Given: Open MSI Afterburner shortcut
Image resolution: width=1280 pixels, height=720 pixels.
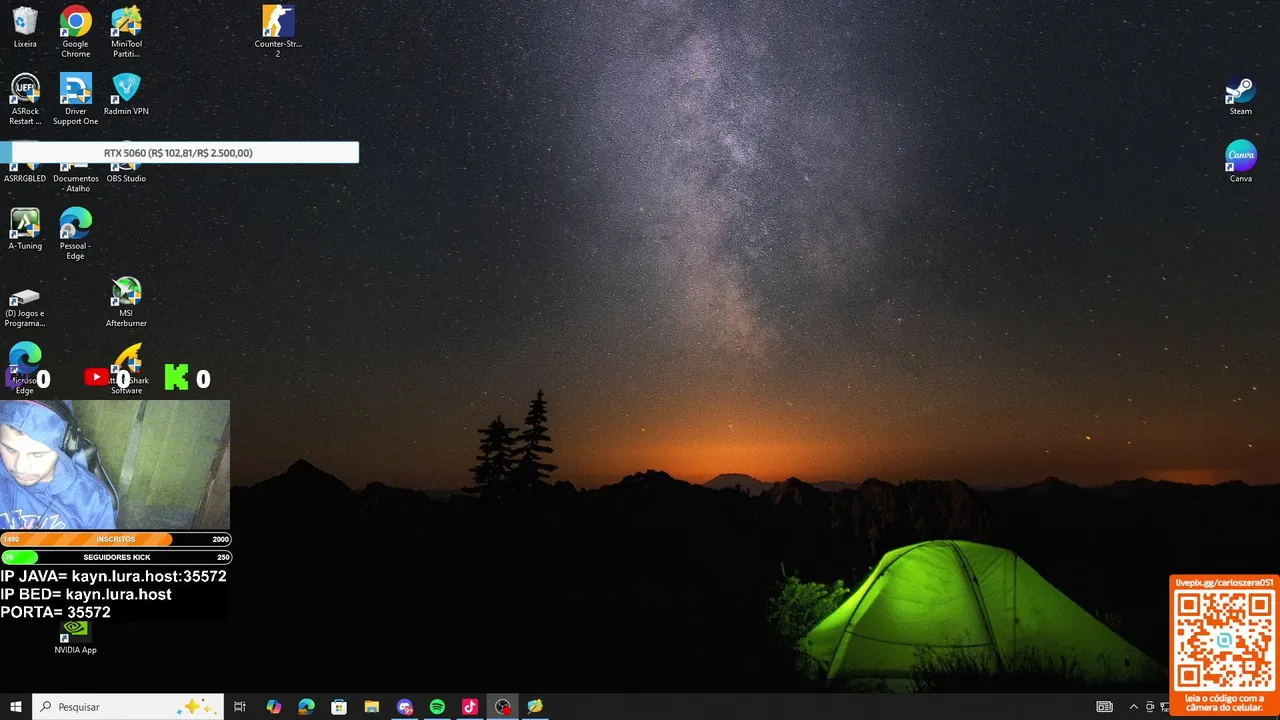Looking at the screenshot, I should (126, 302).
